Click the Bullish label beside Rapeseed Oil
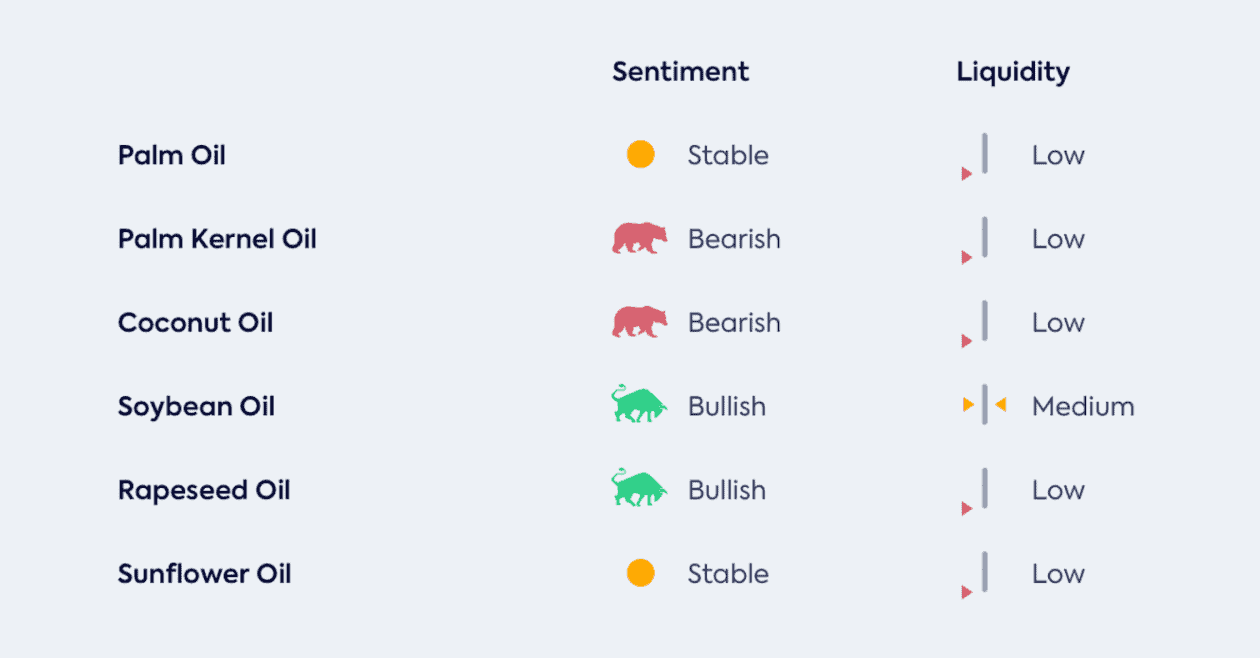1260x658 pixels. 727,490
